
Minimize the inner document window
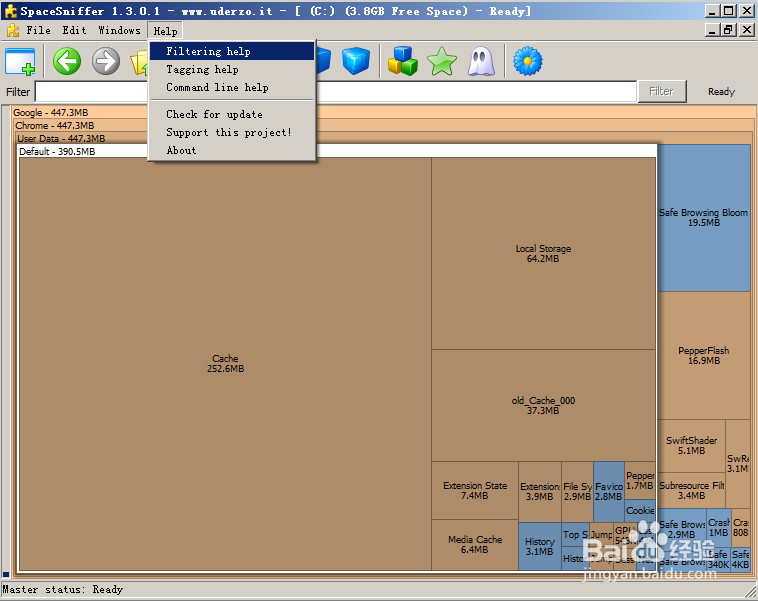point(712,30)
